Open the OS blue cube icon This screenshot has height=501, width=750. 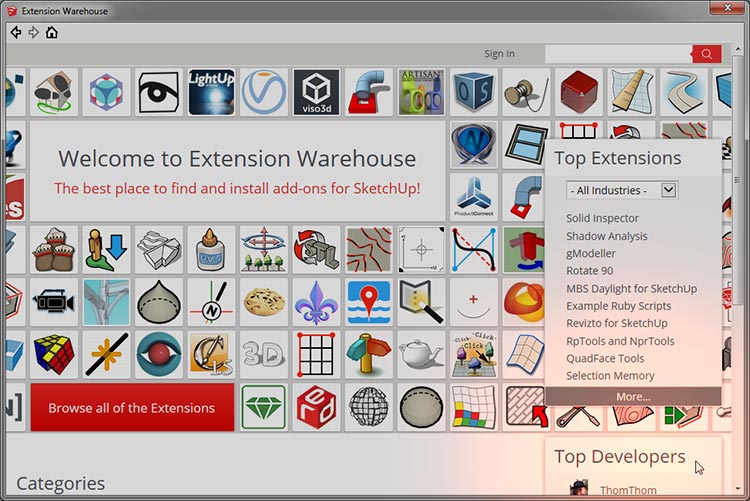click(474, 92)
